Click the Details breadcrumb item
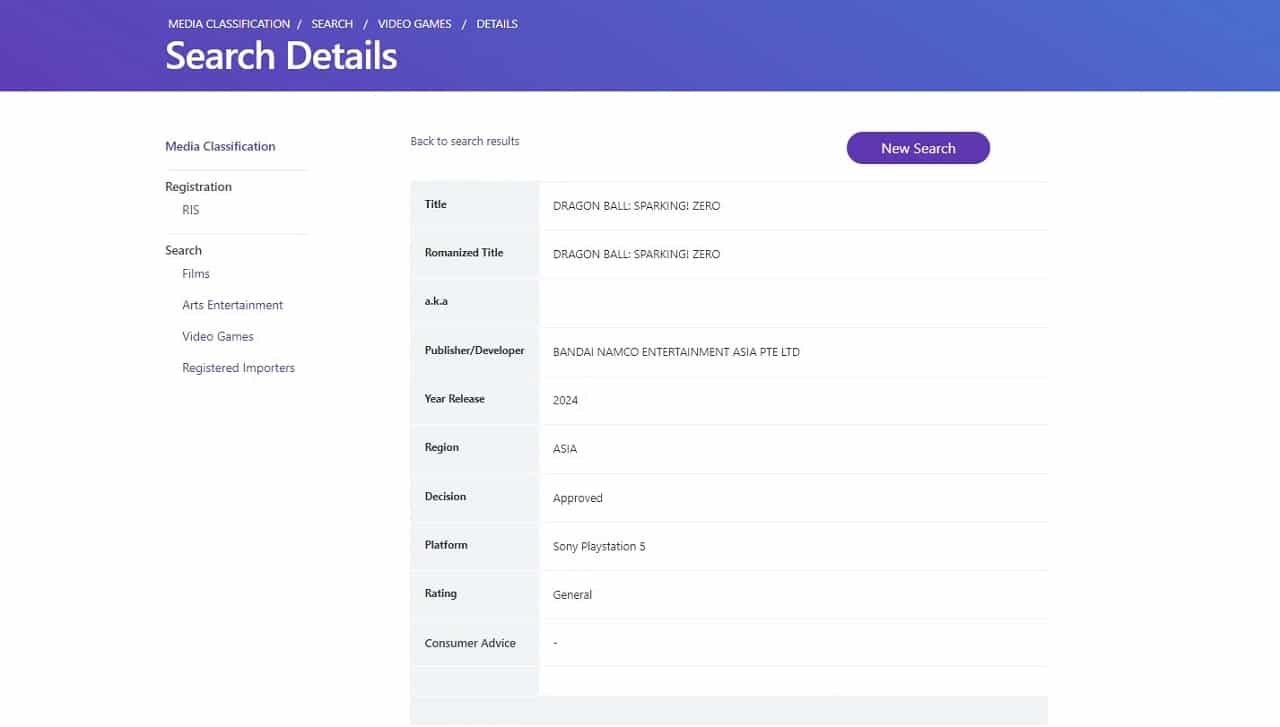 click(x=497, y=23)
